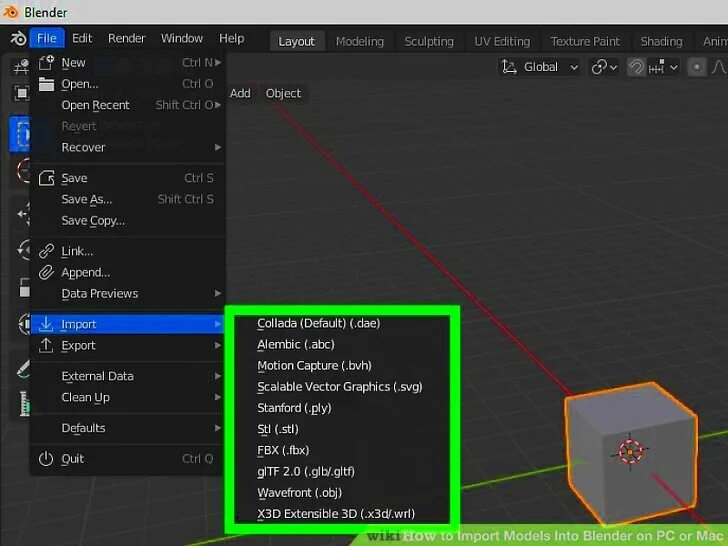Switch to the Modeling workspace tab
Viewport: 728px width, 546px height.
click(360, 41)
